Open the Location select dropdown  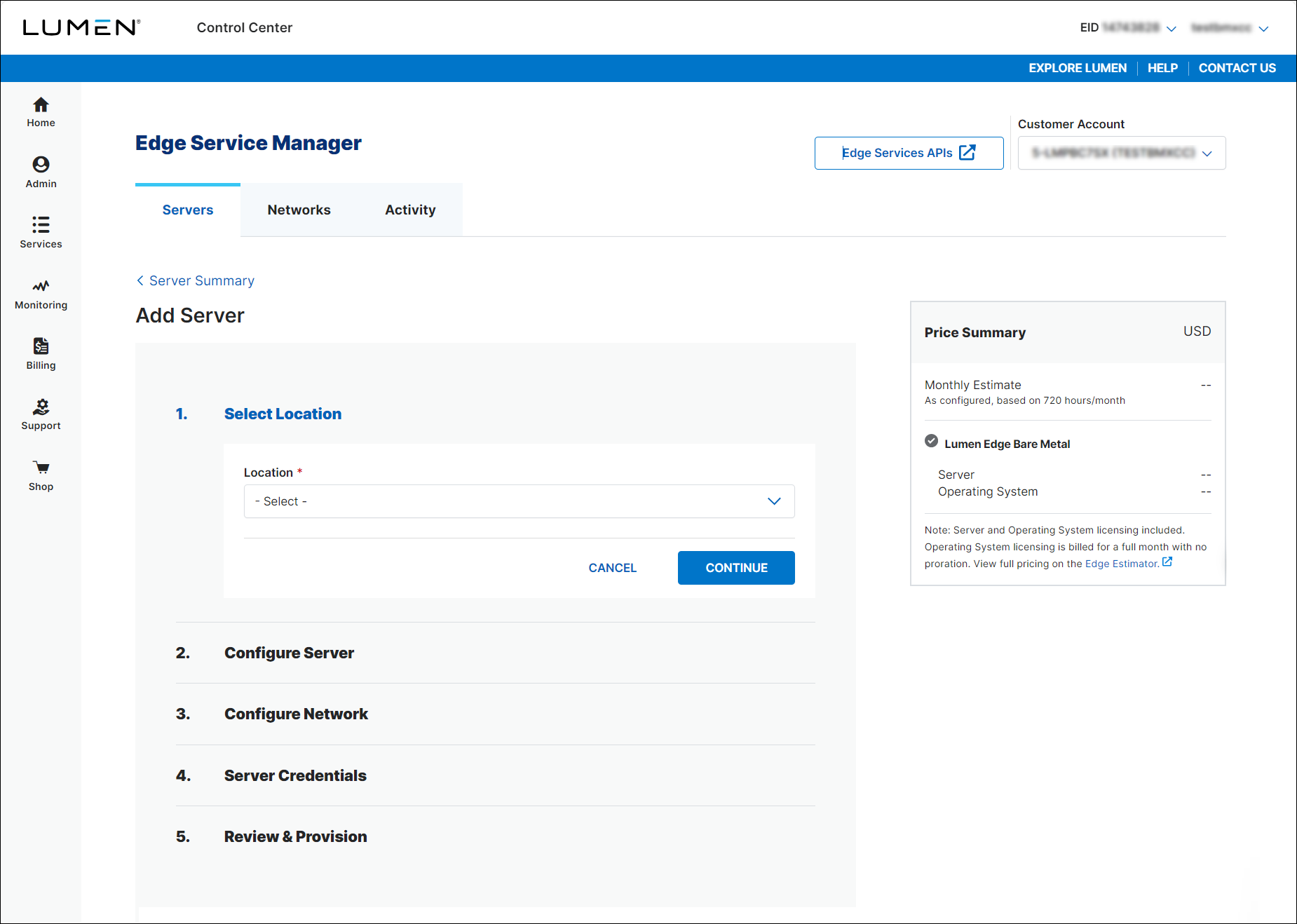(x=519, y=501)
